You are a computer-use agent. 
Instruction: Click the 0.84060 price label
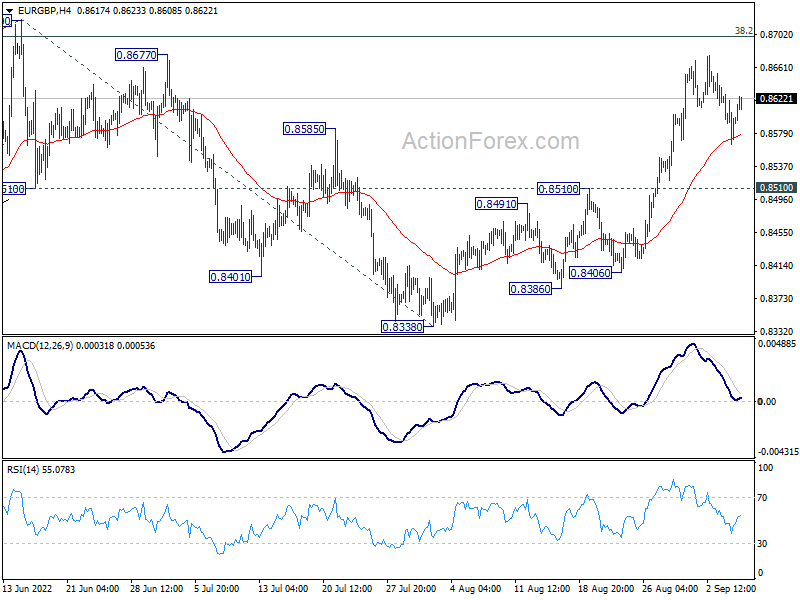(x=590, y=273)
